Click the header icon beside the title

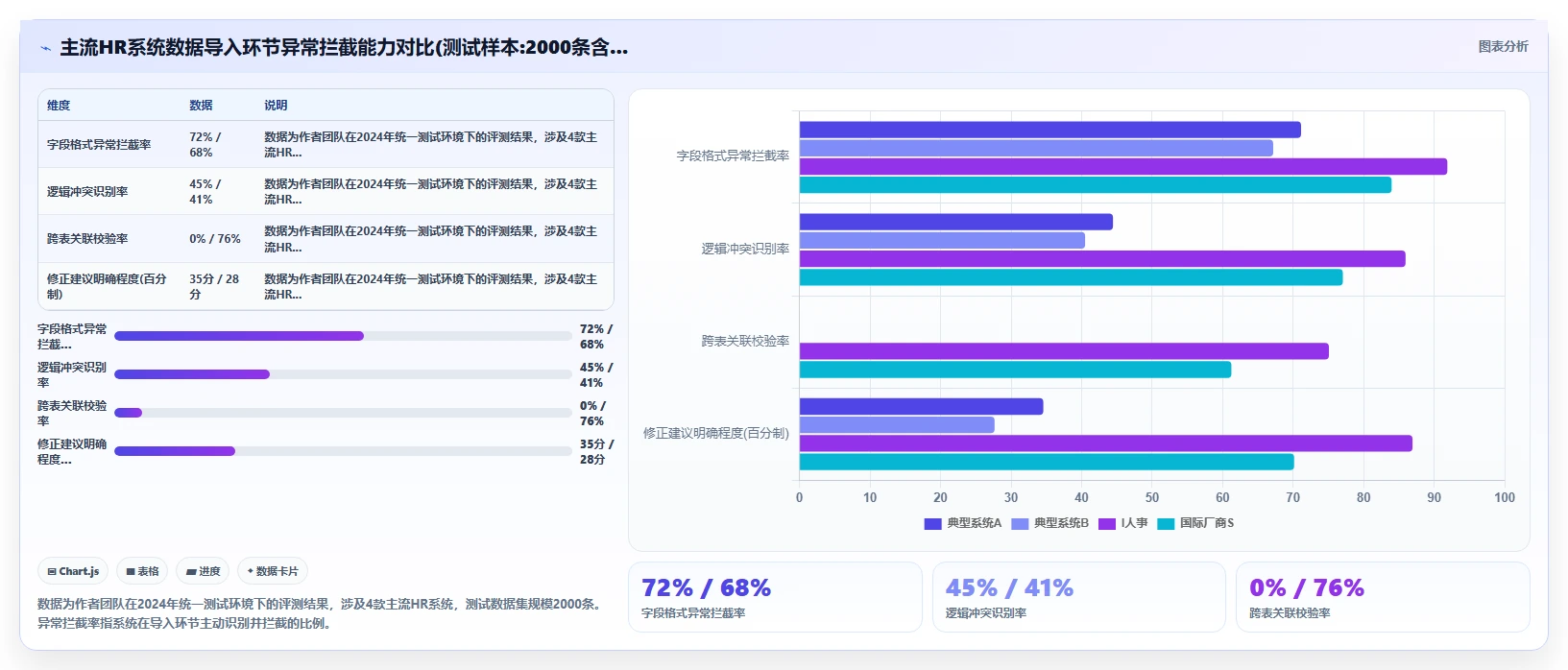(x=45, y=48)
